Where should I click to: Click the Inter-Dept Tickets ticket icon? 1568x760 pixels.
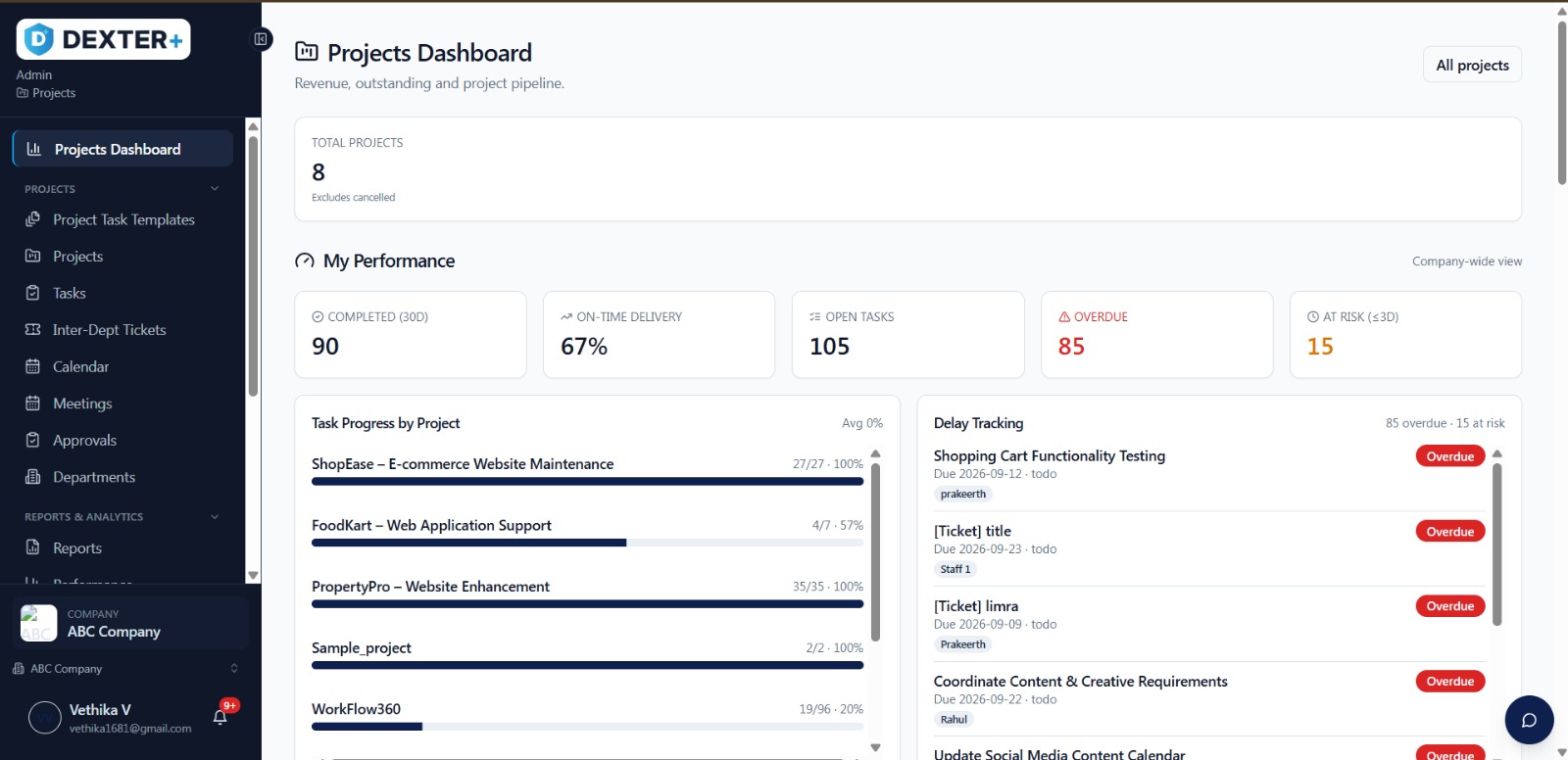pos(32,330)
